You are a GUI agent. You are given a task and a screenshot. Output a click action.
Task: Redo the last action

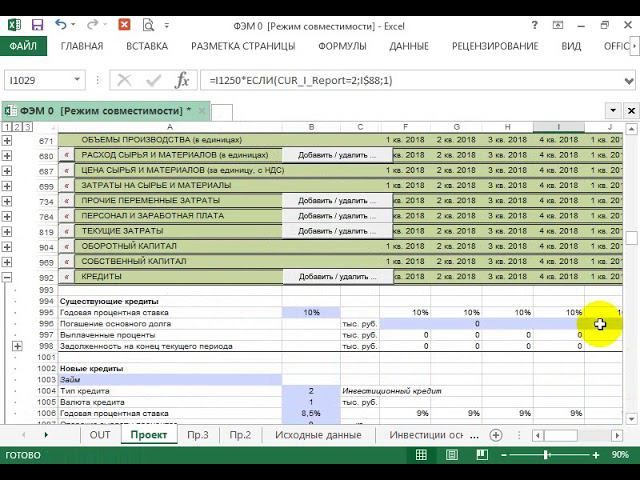pyautogui.click(x=93, y=25)
